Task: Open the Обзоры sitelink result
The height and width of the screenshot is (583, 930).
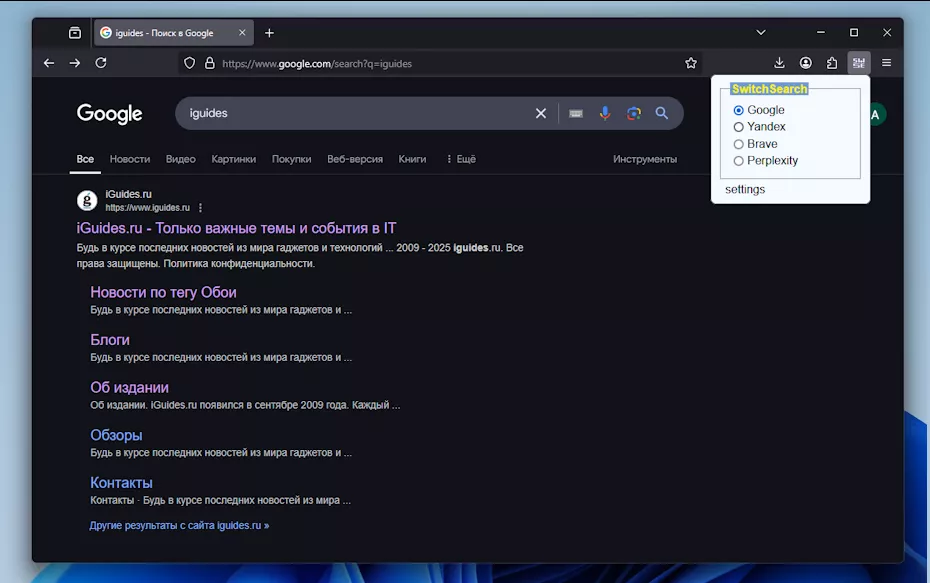Action: (116, 435)
